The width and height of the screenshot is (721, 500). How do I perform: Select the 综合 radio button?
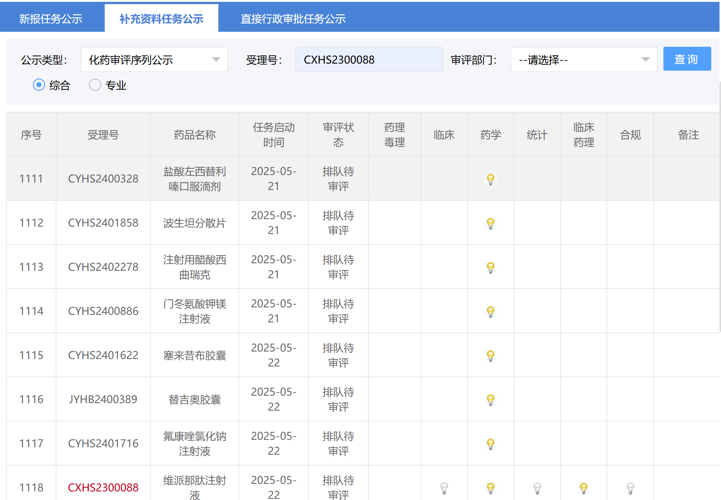pos(39,85)
